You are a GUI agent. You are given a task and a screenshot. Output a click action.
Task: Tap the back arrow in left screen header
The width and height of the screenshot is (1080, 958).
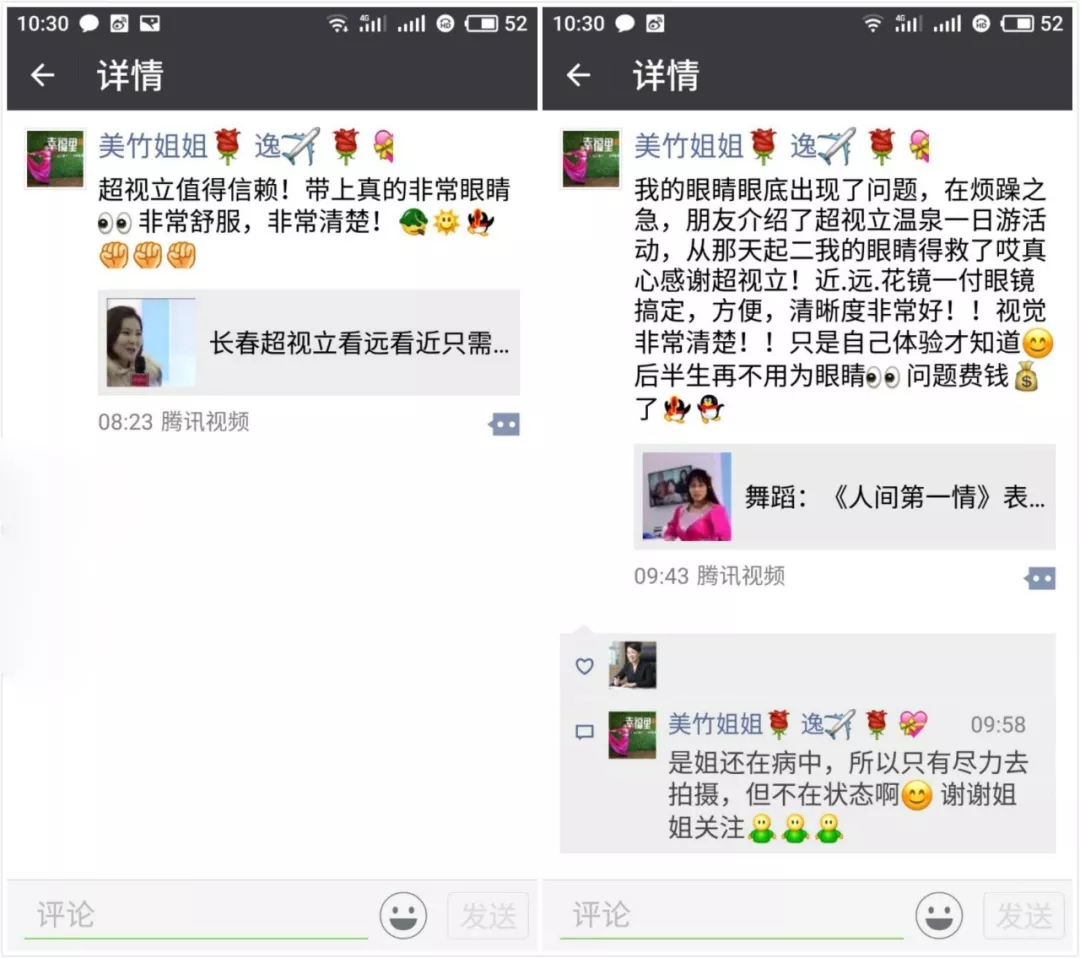coord(43,75)
